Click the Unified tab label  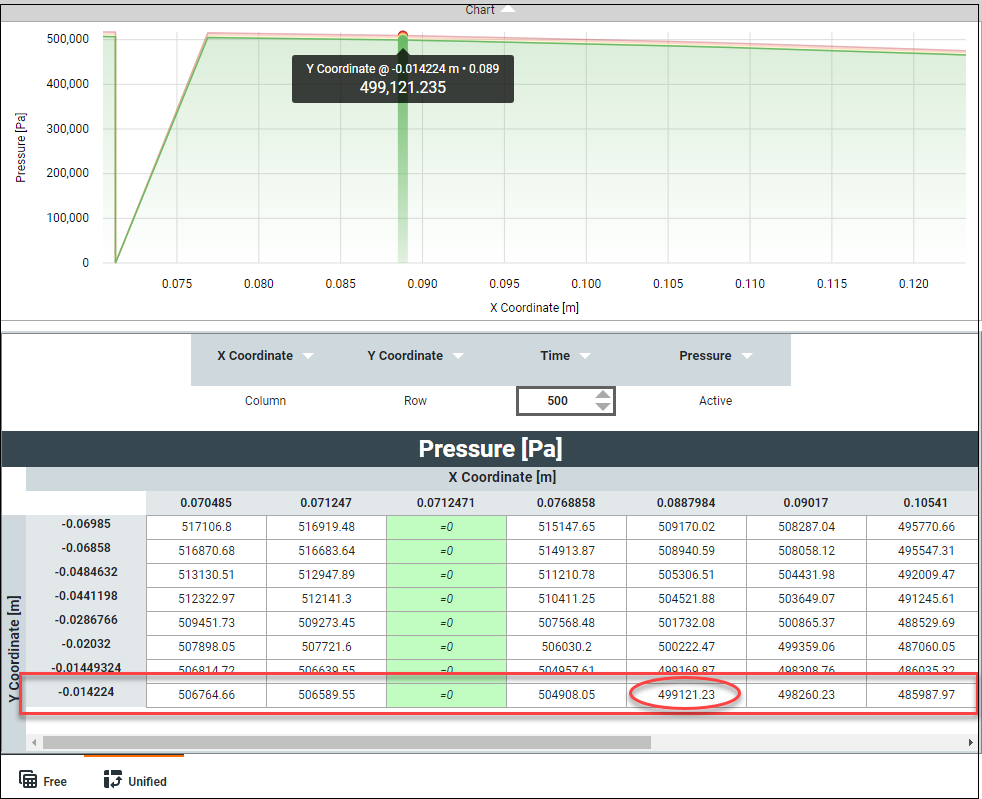(x=147, y=781)
